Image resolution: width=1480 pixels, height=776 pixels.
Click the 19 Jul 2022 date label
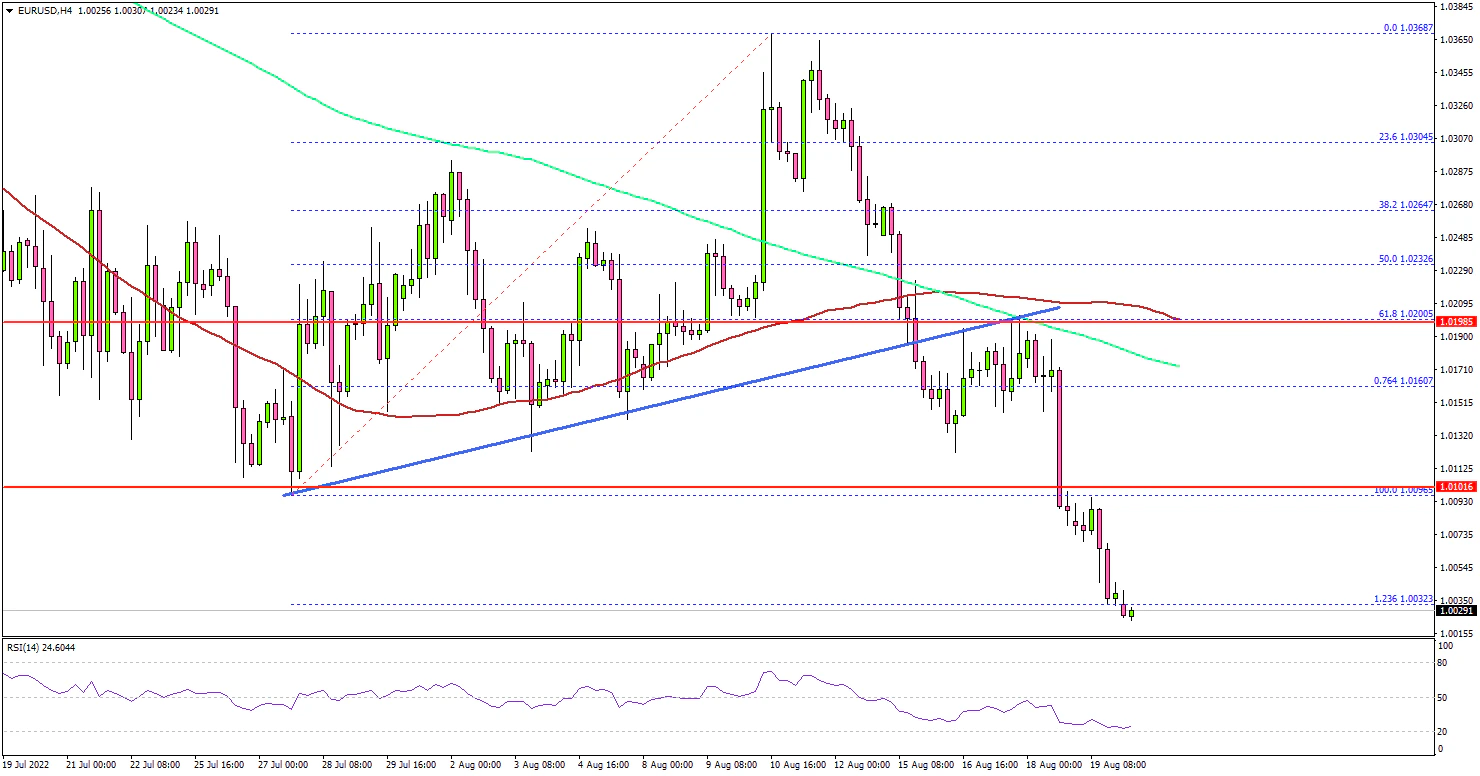point(27,765)
